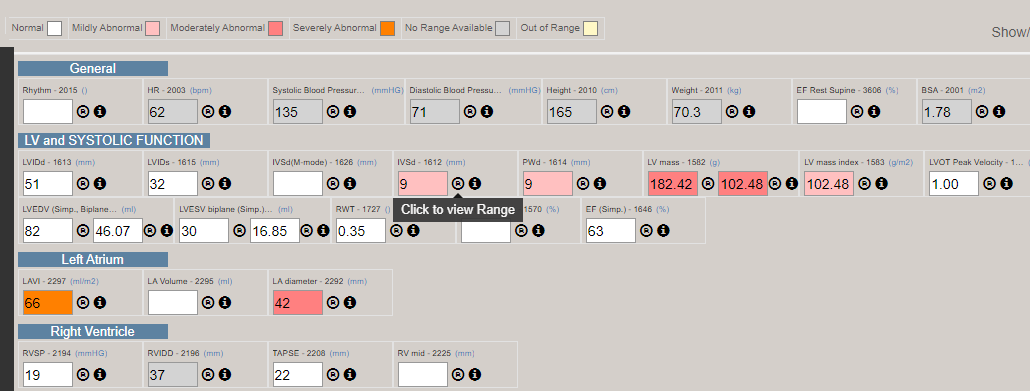The width and height of the screenshot is (1030, 391).
Task: Click the LVESV input showing 30
Action: click(x=204, y=231)
